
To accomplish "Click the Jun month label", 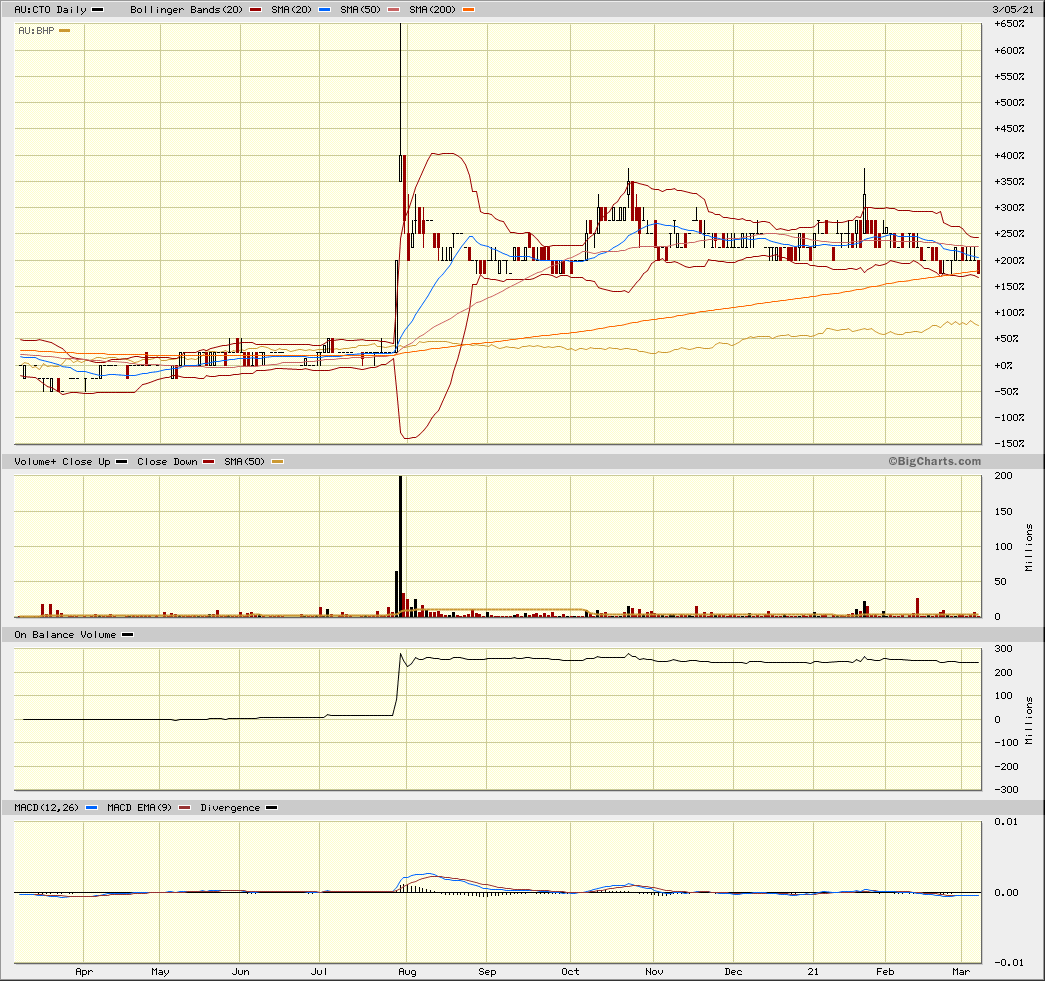I will tap(241, 972).
